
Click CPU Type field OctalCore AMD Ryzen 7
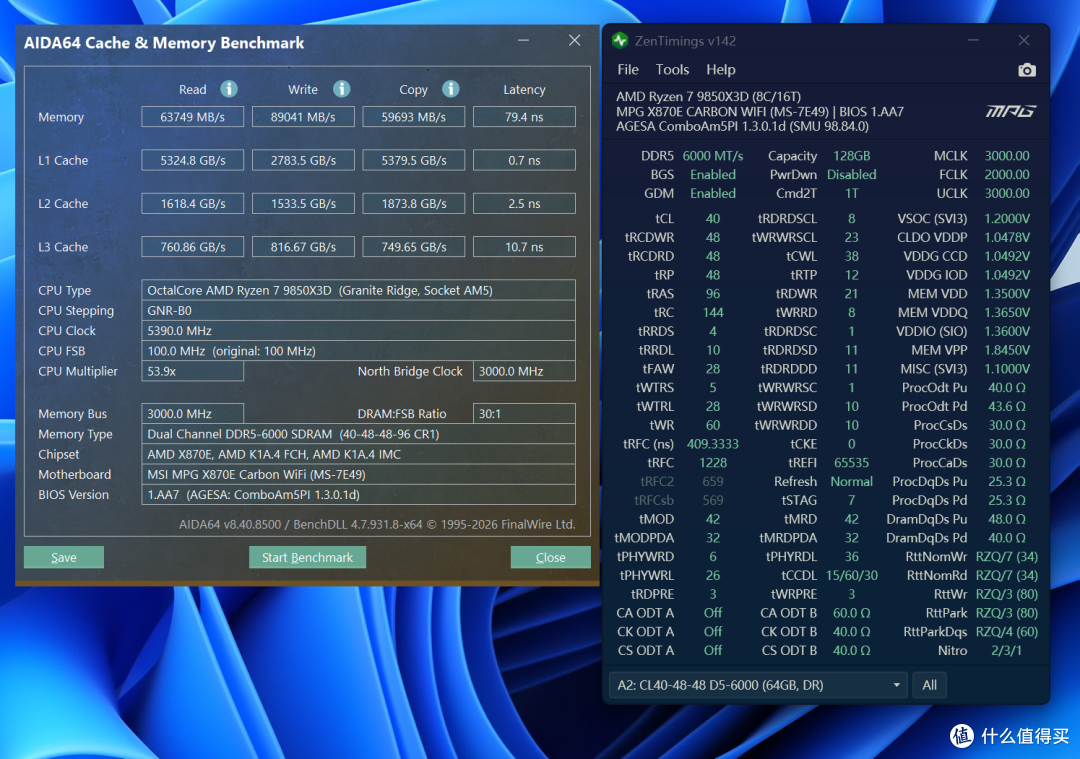click(x=358, y=291)
